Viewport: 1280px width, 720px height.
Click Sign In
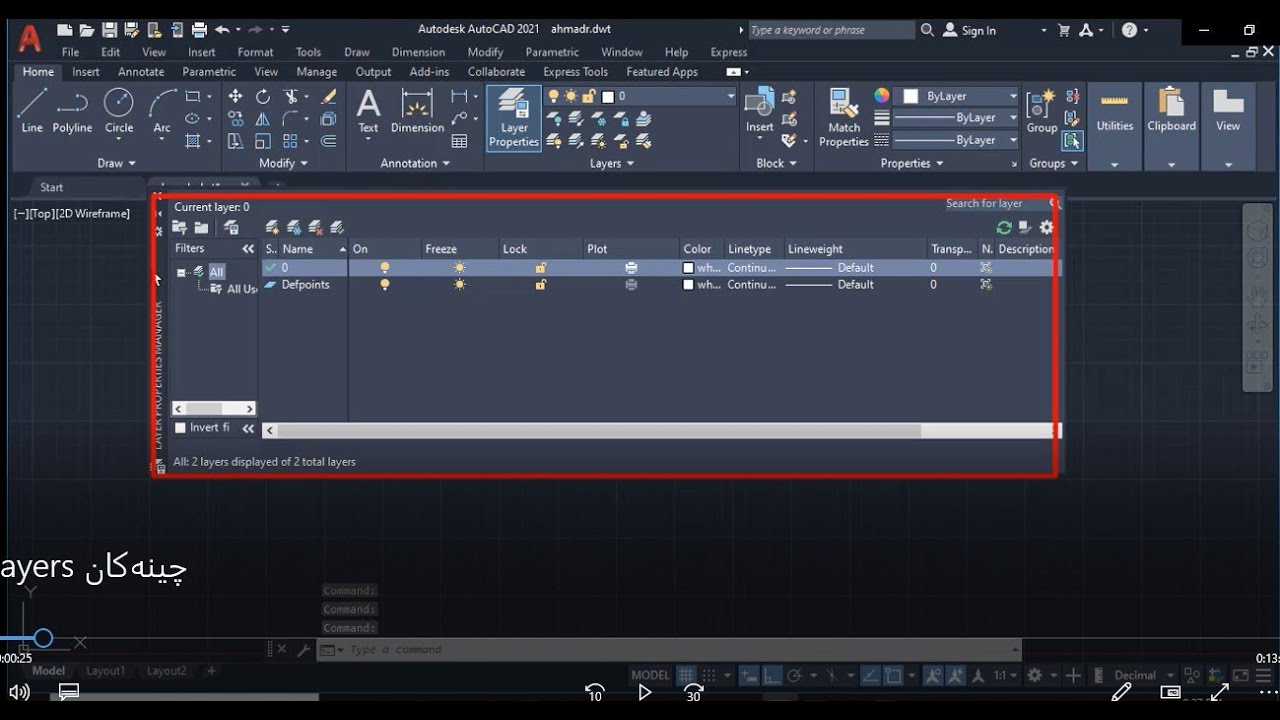pyautogui.click(x=970, y=30)
